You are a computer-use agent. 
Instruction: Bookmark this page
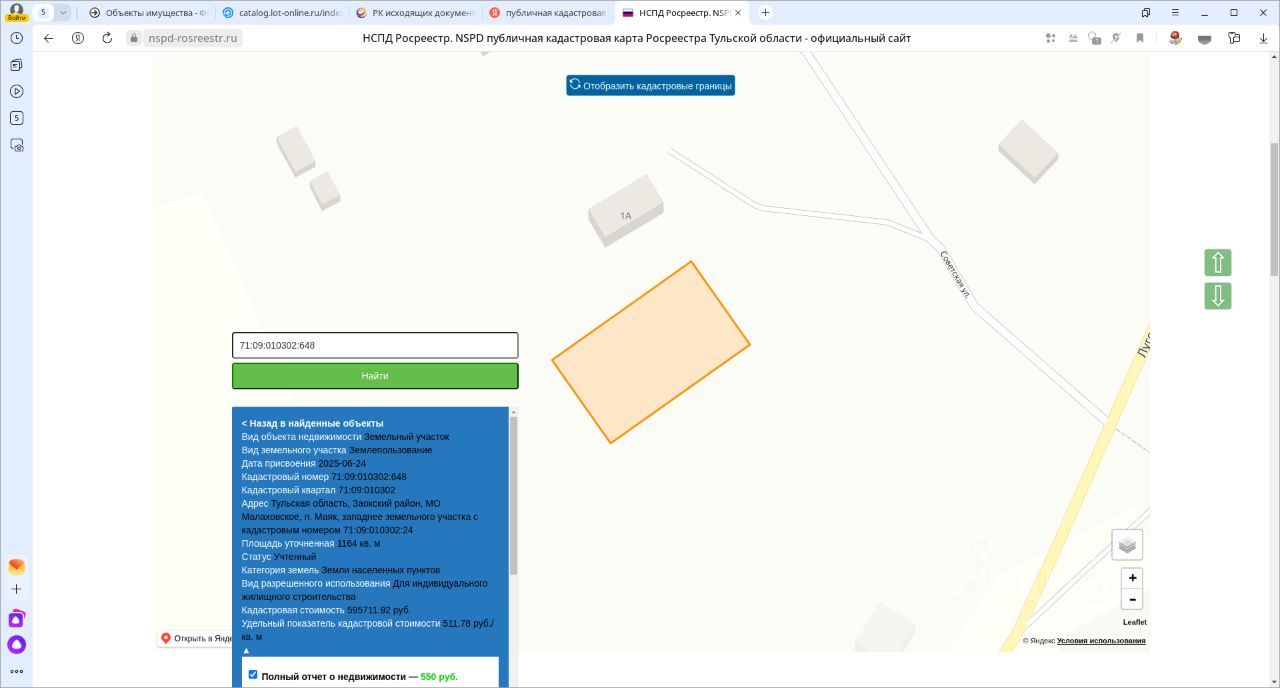click(x=1140, y=38)
